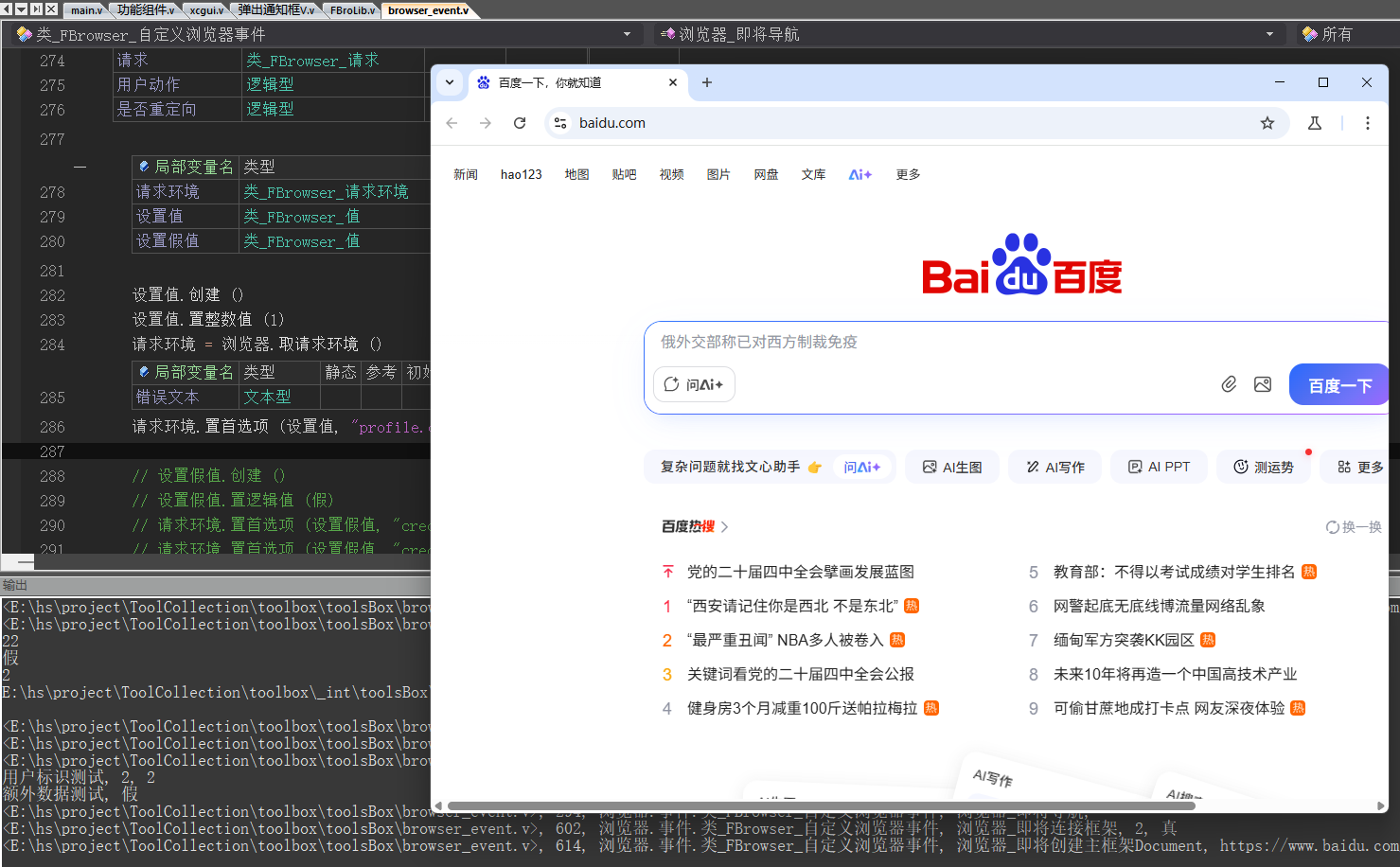1400x867 pixels.
Task: Open the AI生图 tool
Action: [952, 467]
